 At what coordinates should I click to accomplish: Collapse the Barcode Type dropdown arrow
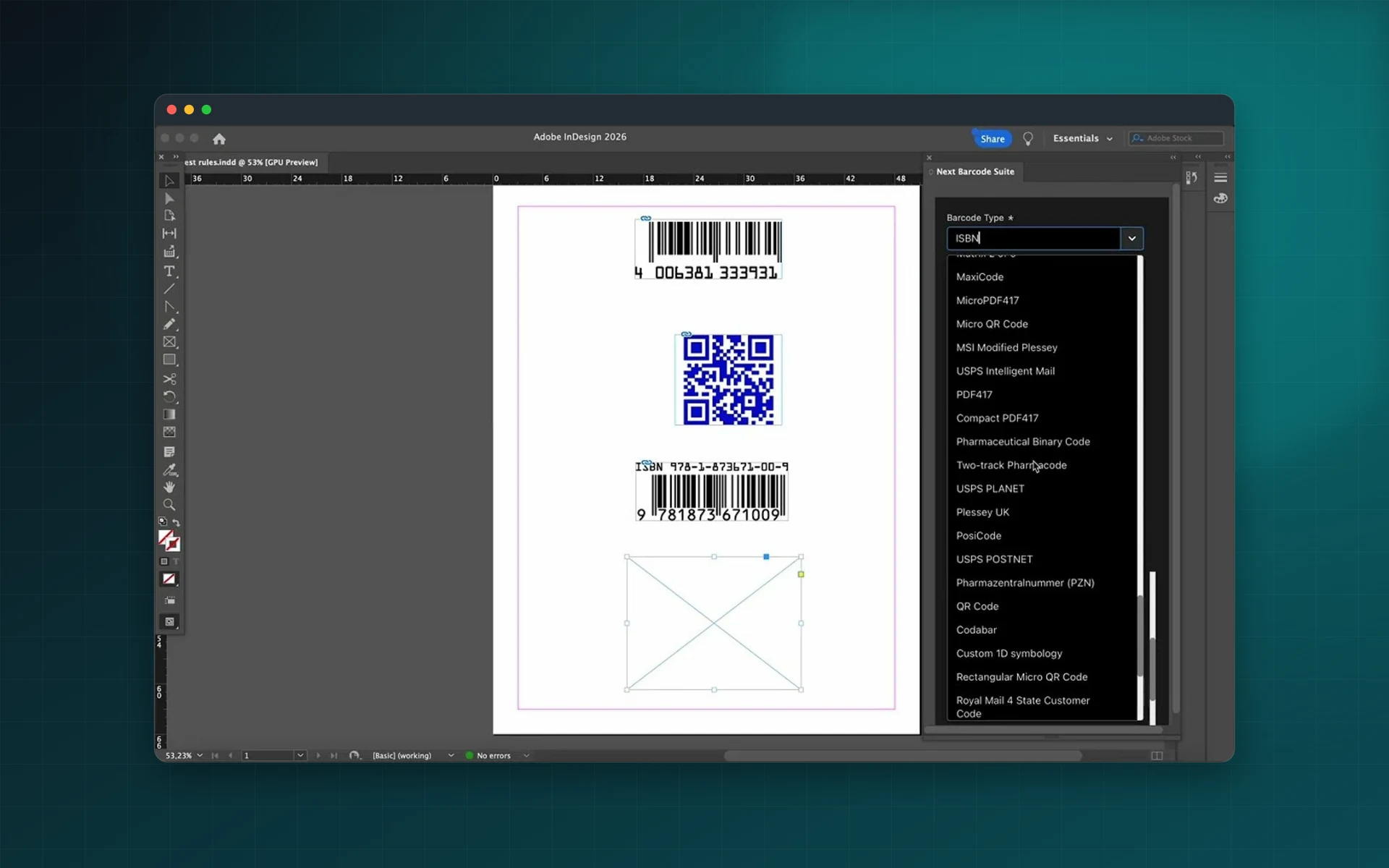[1132, 239]
